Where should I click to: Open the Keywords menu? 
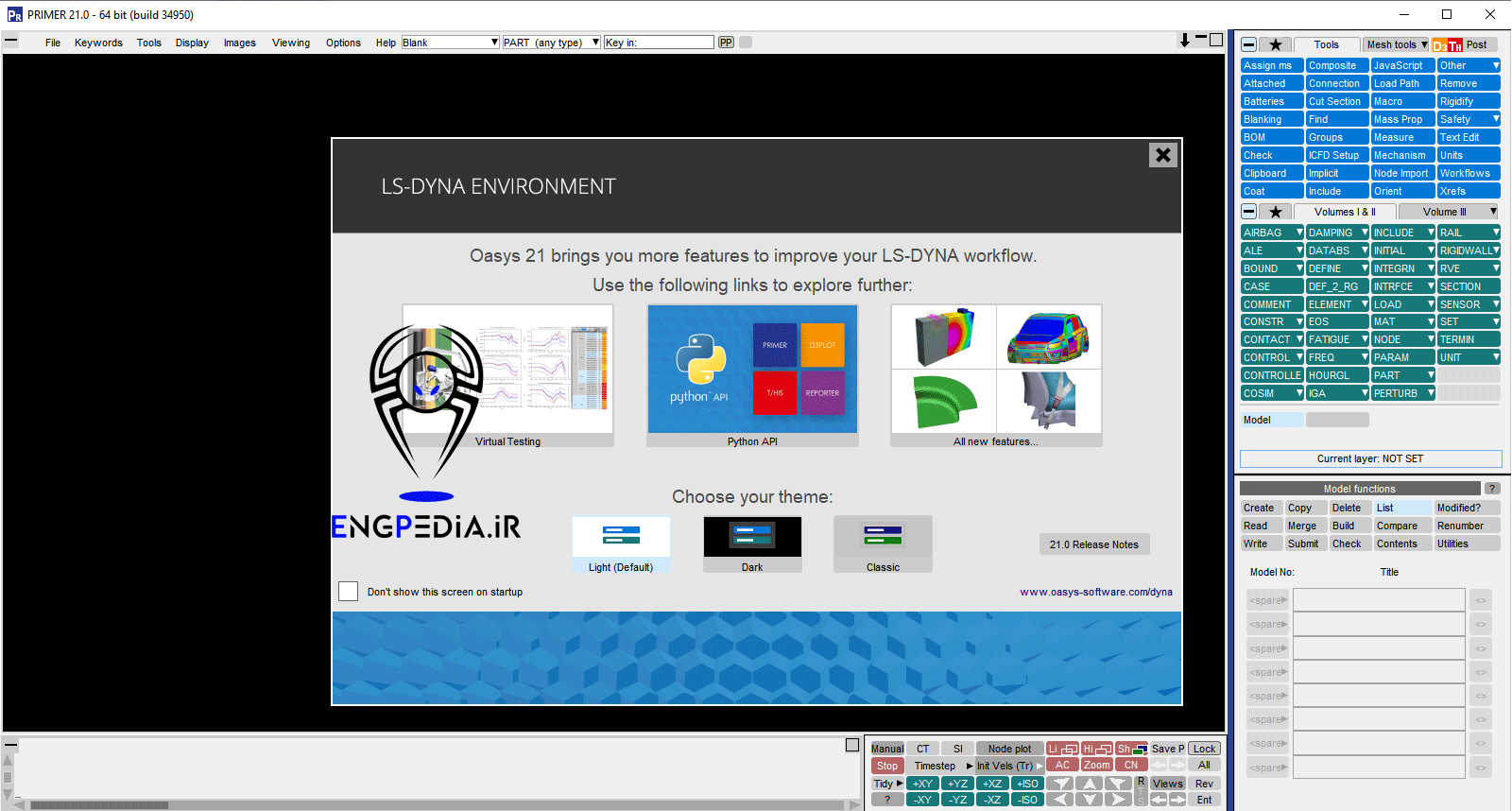tap(98, 43)
